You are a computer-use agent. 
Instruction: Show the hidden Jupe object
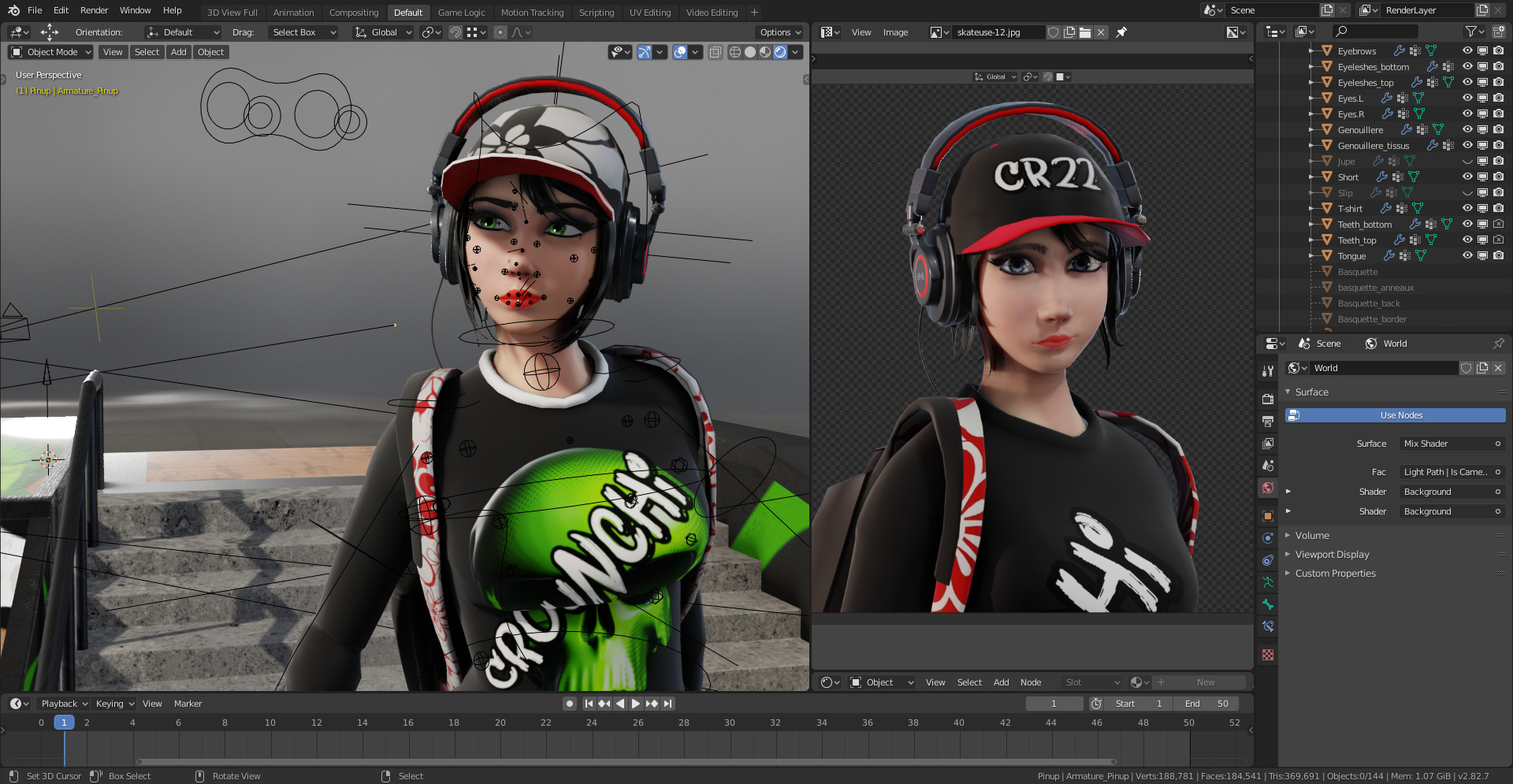tap(1467, 161)
